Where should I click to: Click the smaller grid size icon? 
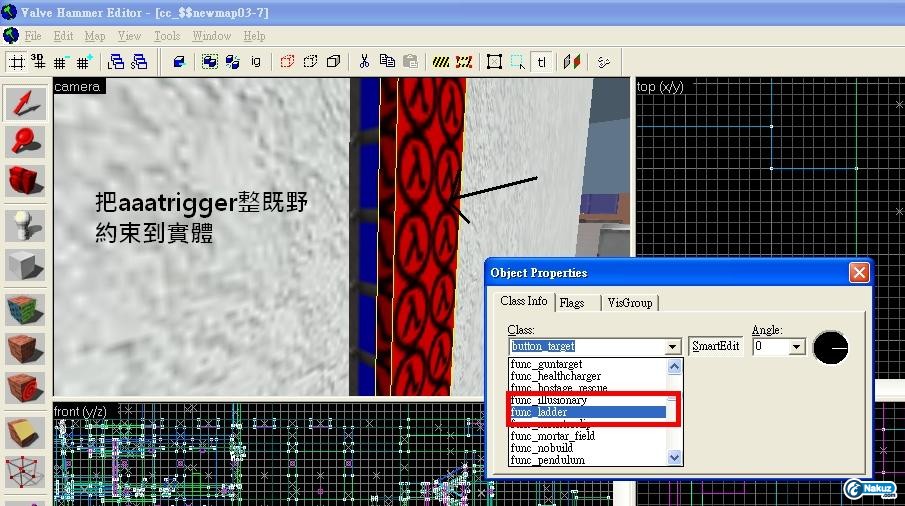(61, 62)
